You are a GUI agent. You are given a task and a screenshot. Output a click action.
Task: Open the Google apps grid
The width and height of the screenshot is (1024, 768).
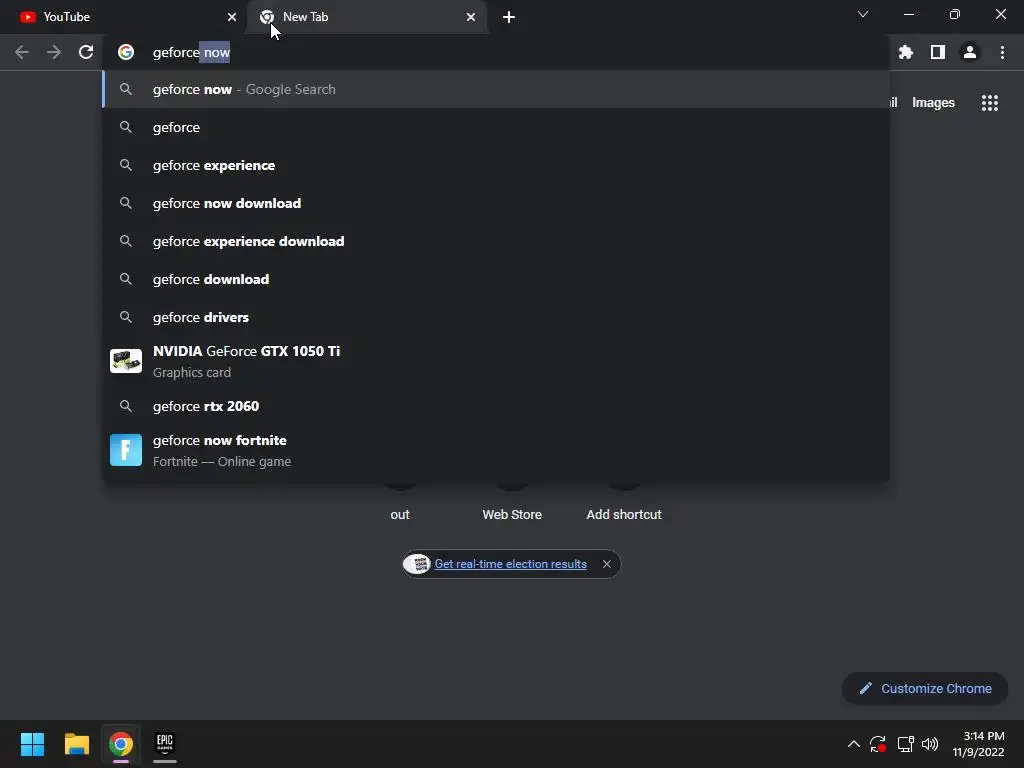pos(989,103)
